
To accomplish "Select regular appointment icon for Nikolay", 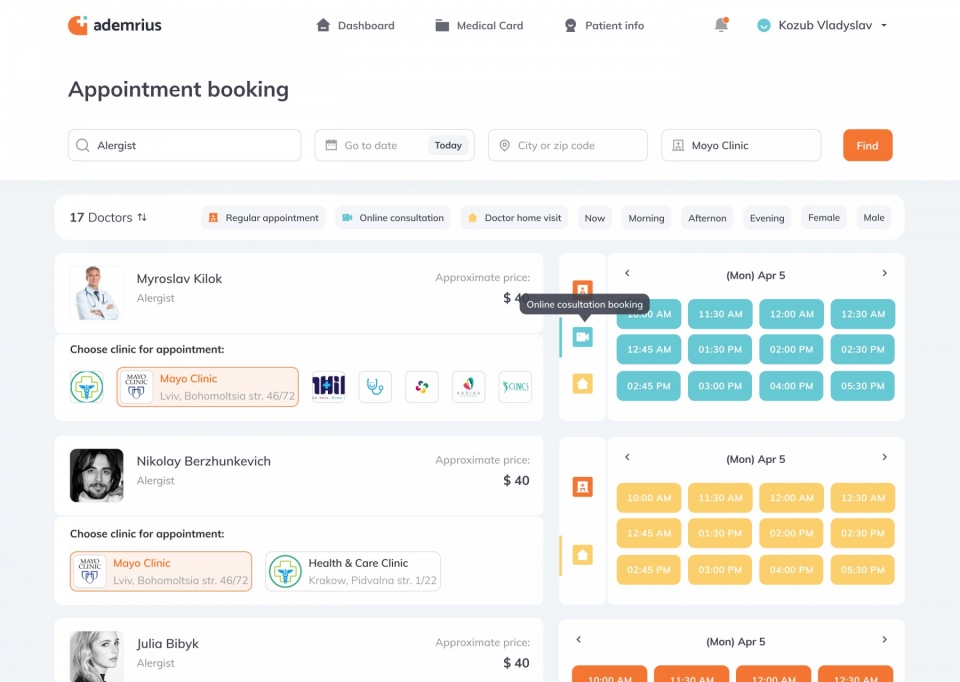I will [x=583, y=487].
